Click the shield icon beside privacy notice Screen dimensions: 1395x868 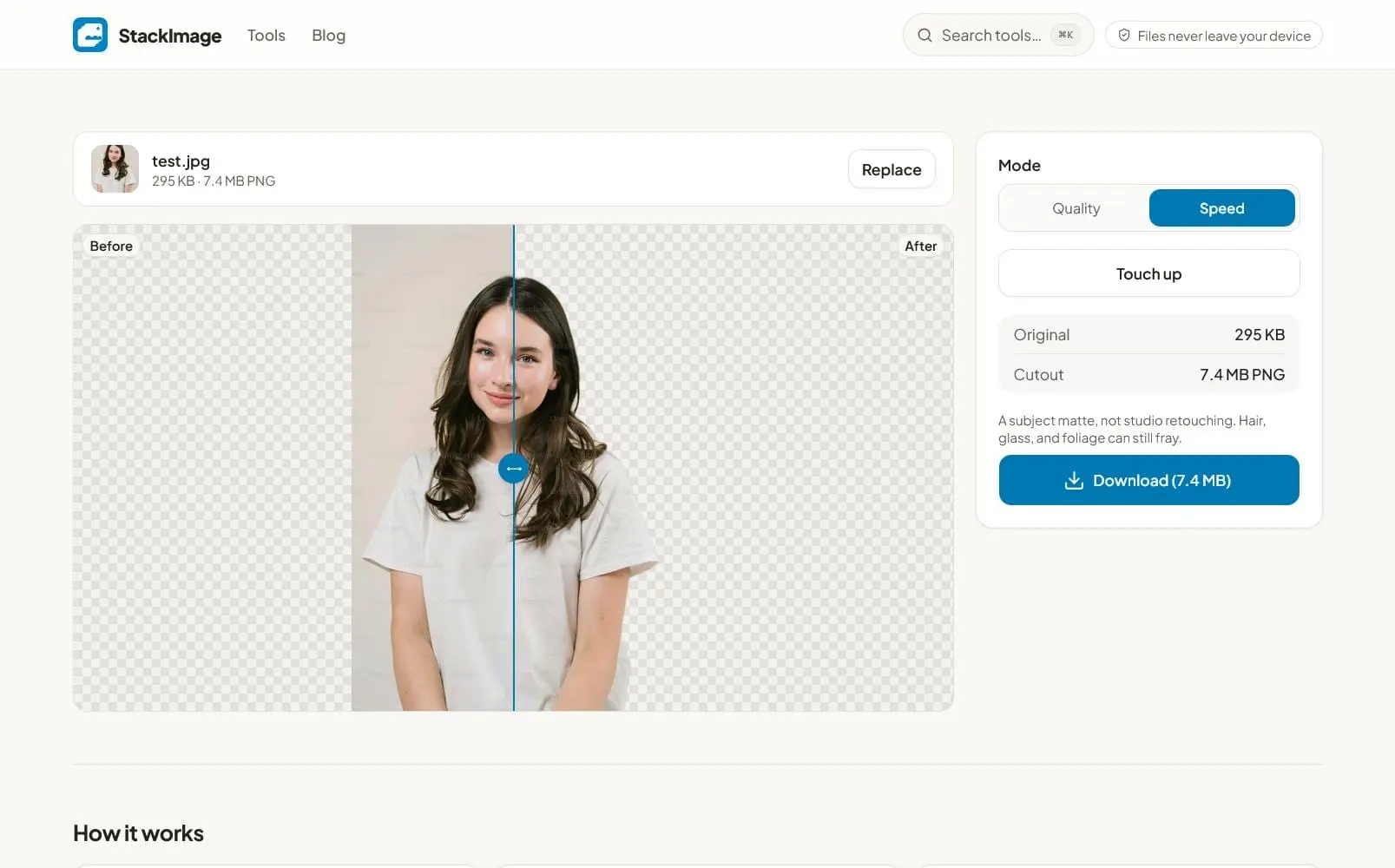1123,36
